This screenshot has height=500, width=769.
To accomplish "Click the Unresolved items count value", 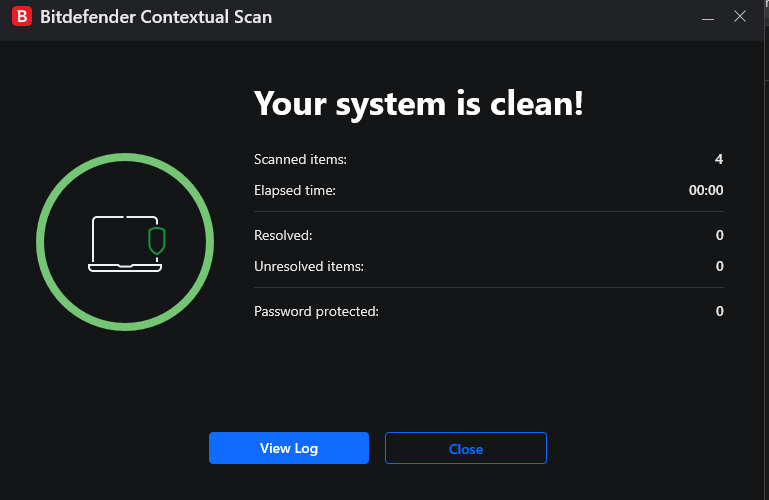I will click(719, 267).
